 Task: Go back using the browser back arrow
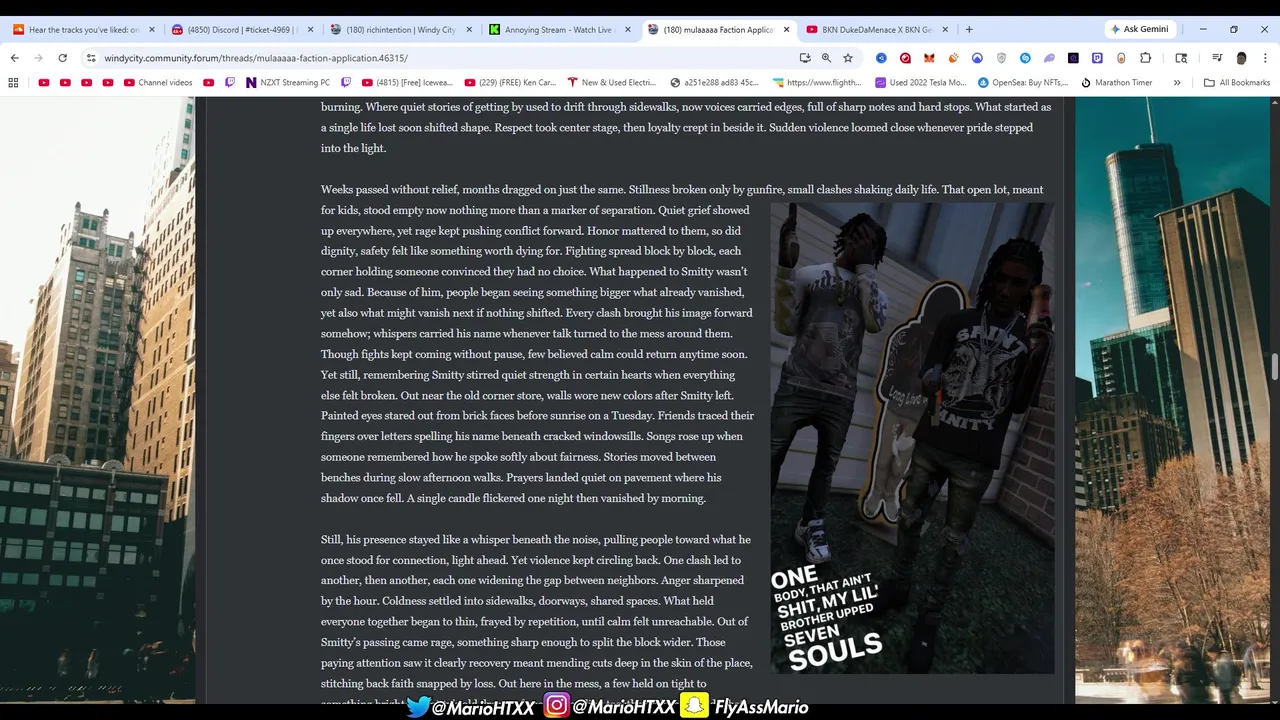click(x=15, y=58)
